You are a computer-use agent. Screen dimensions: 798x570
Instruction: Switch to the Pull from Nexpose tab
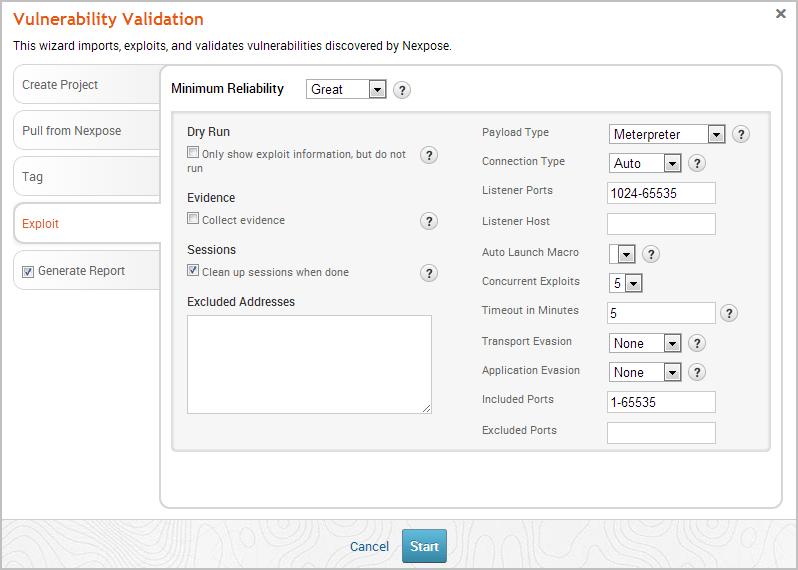tap(72, 131)
